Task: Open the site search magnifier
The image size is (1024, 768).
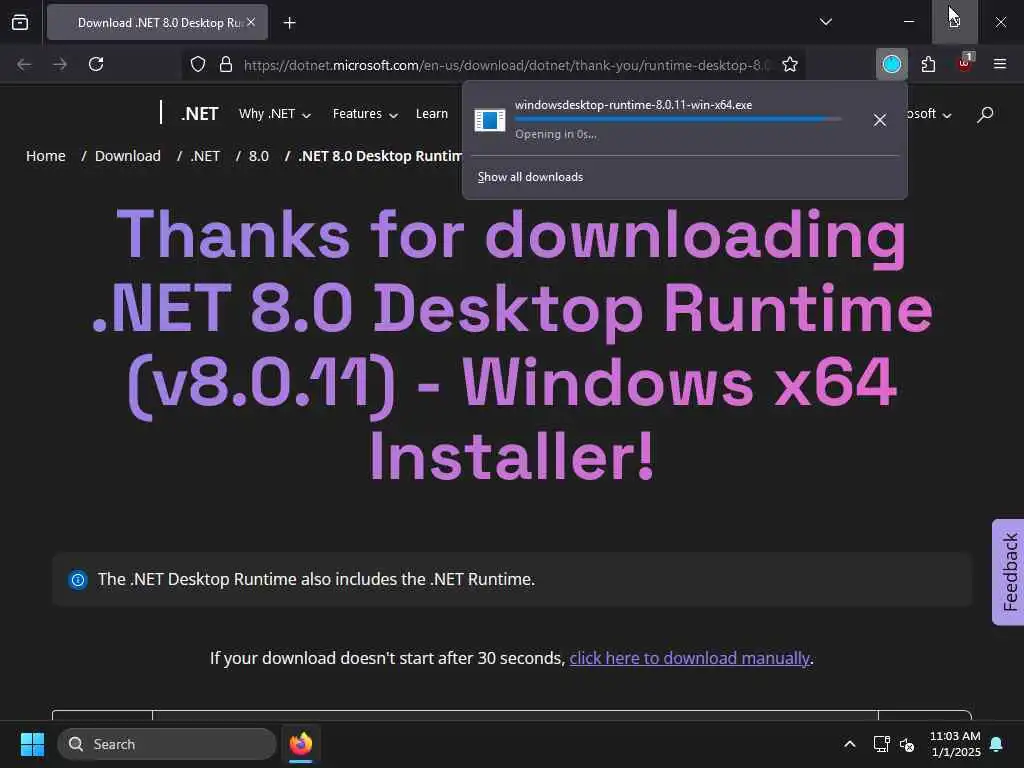Action: [x=985, y=114]
